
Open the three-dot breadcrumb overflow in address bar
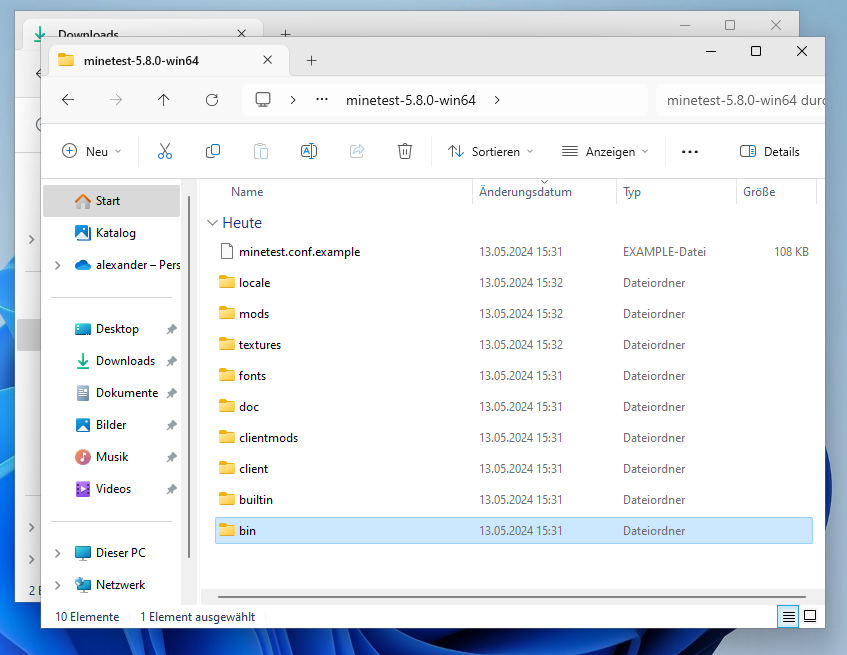coord(322,99)
